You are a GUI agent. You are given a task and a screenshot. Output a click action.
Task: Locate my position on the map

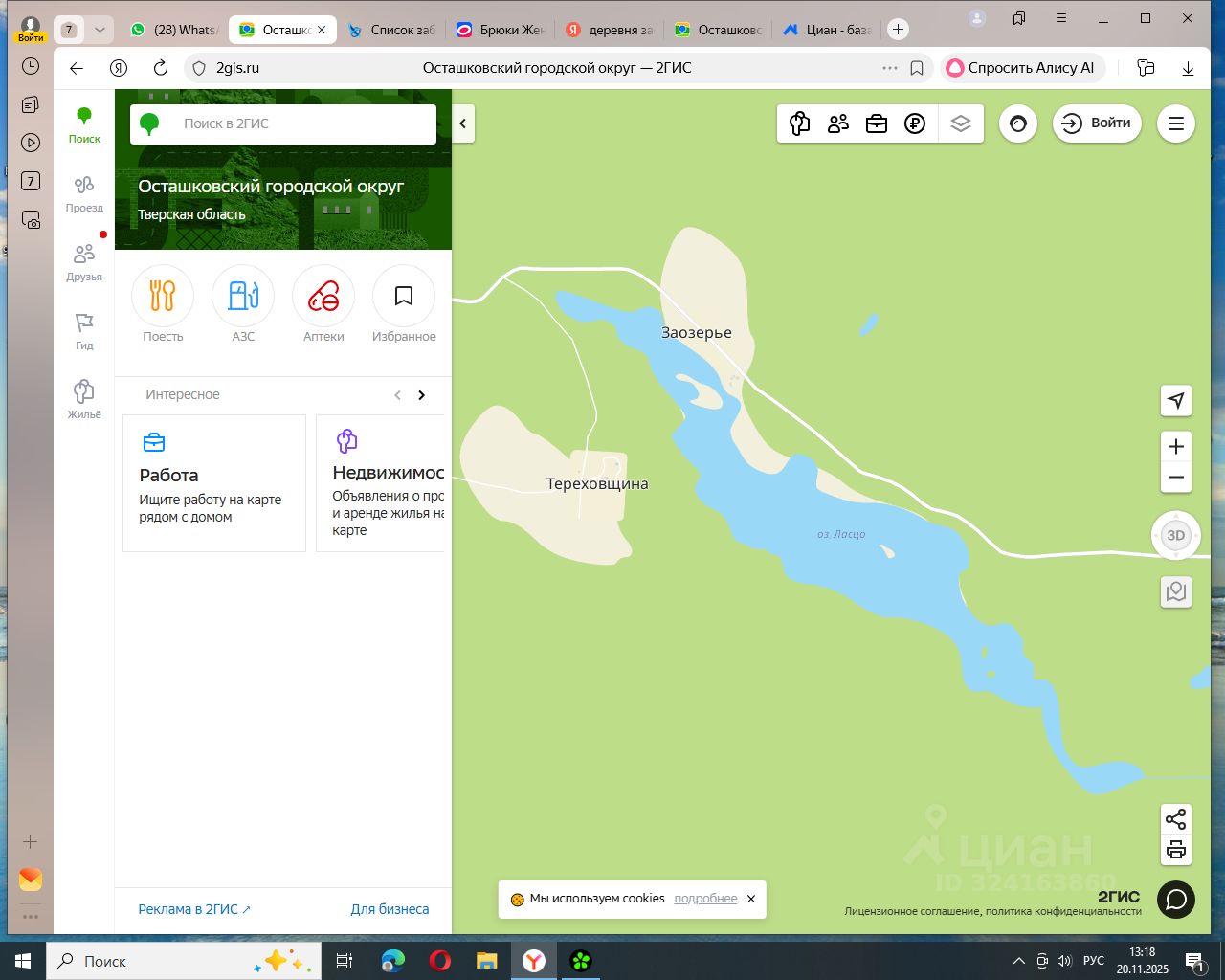[1176, 400]
